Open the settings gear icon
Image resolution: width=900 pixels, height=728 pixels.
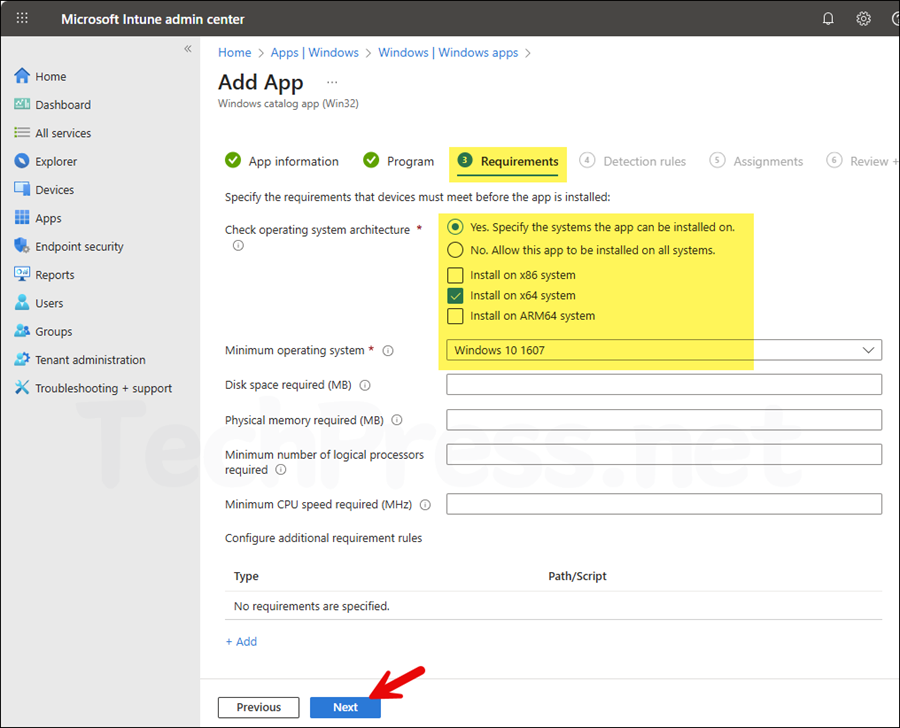(x=863, y=19)
